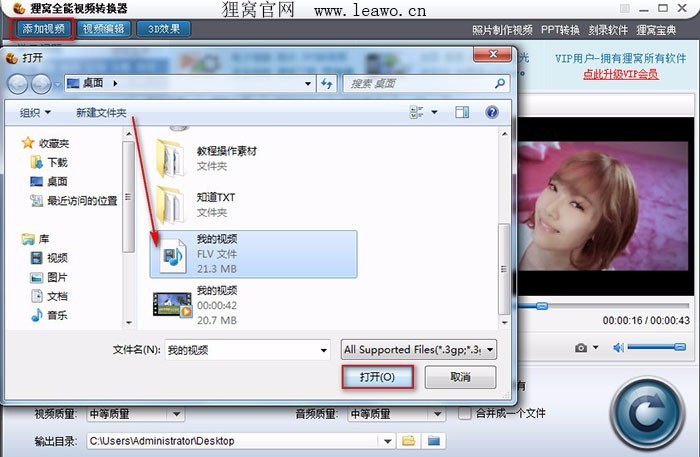
Task: Open the 3D效果 tab
Action: tap(164, 29)
